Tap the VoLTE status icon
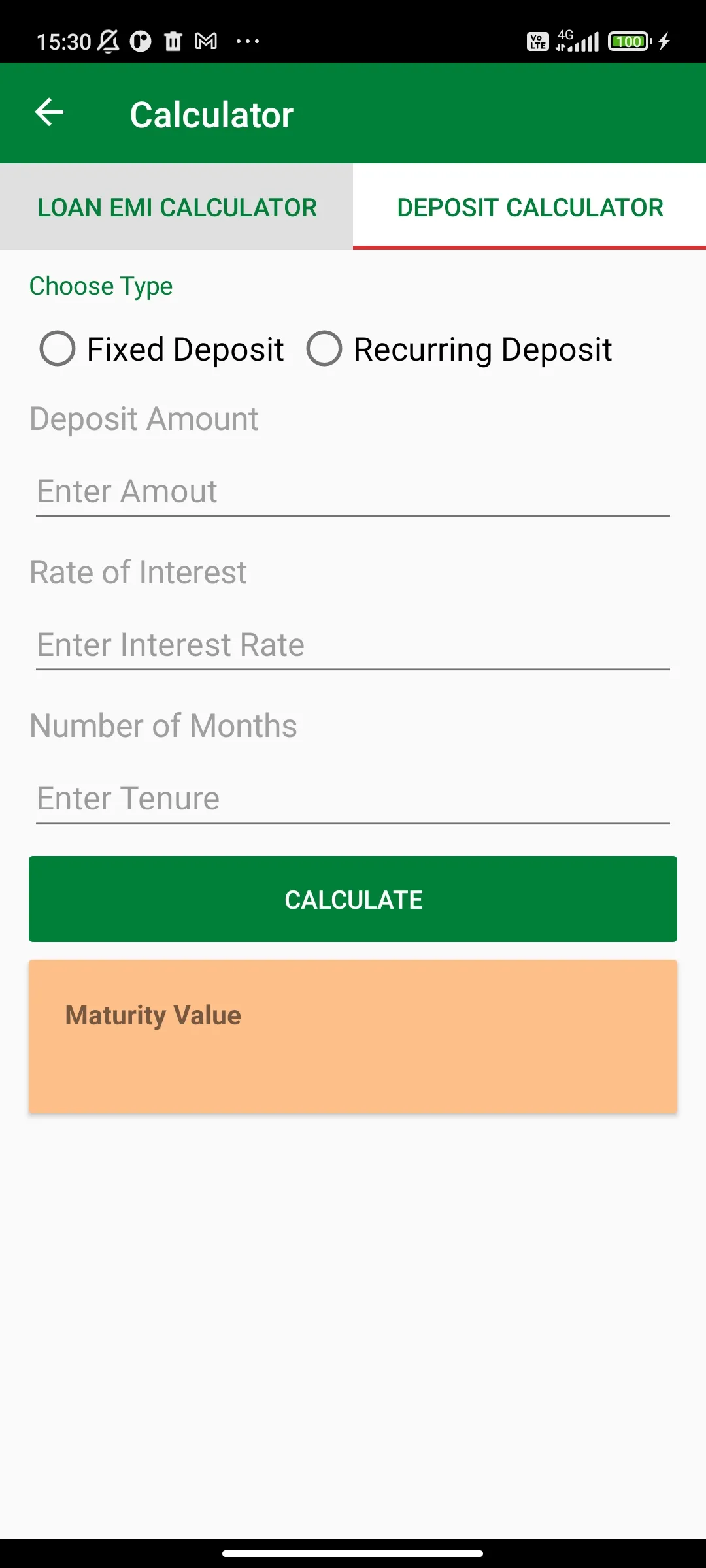Viewport: 706px width, 1568px height. (x=538, y=42)
